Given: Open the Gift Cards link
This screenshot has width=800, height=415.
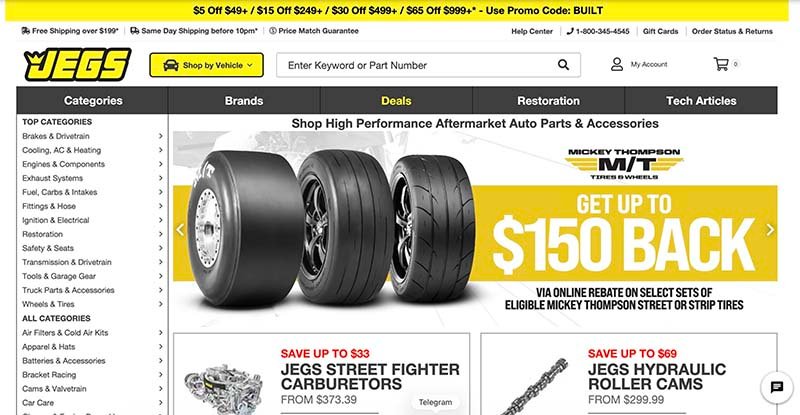Looking at the screenshot, I should pos(660,31).
